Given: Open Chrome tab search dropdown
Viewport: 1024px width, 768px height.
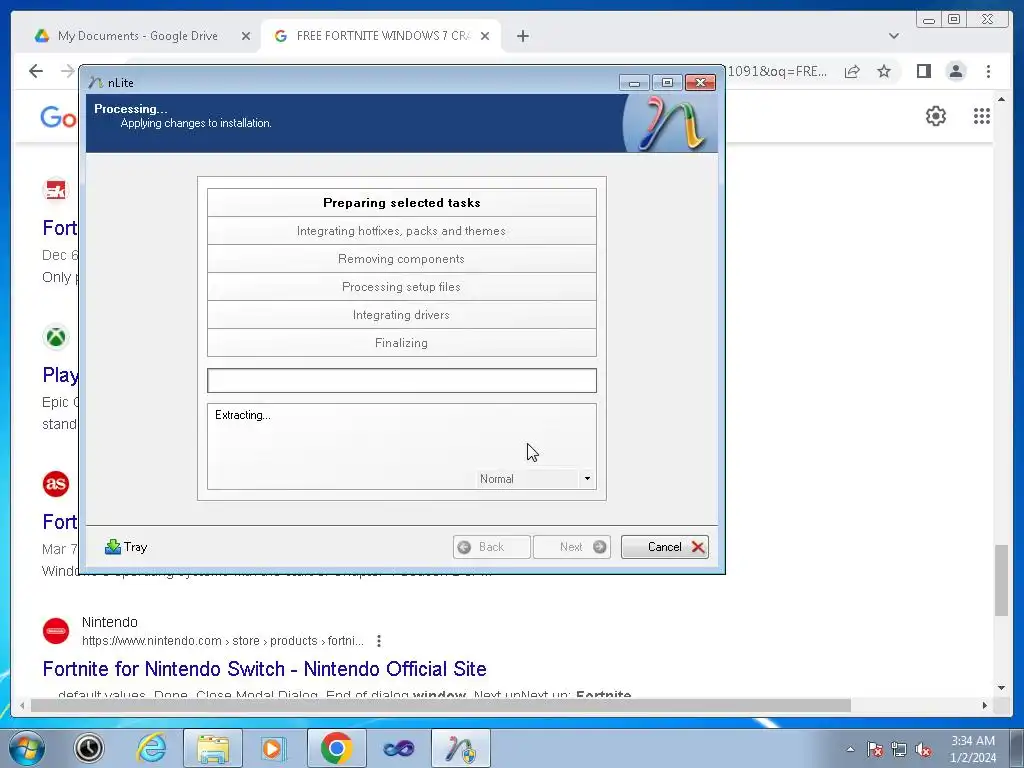Looking at the screenshot, I should pyautogui.click(x=893, y=36).
